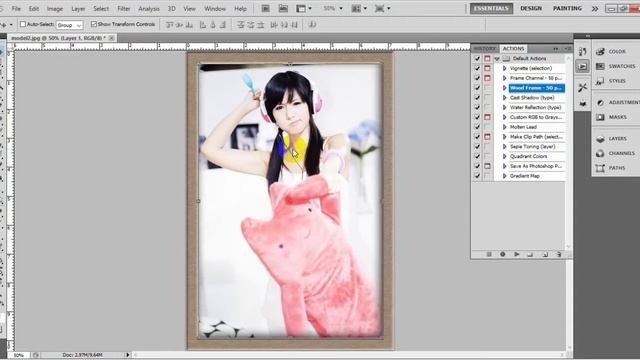Toggle dialog box for Make Clip Path action
The width and height of the screenshot is (640, 360).
pyautogui.click(x=487, y=137)
